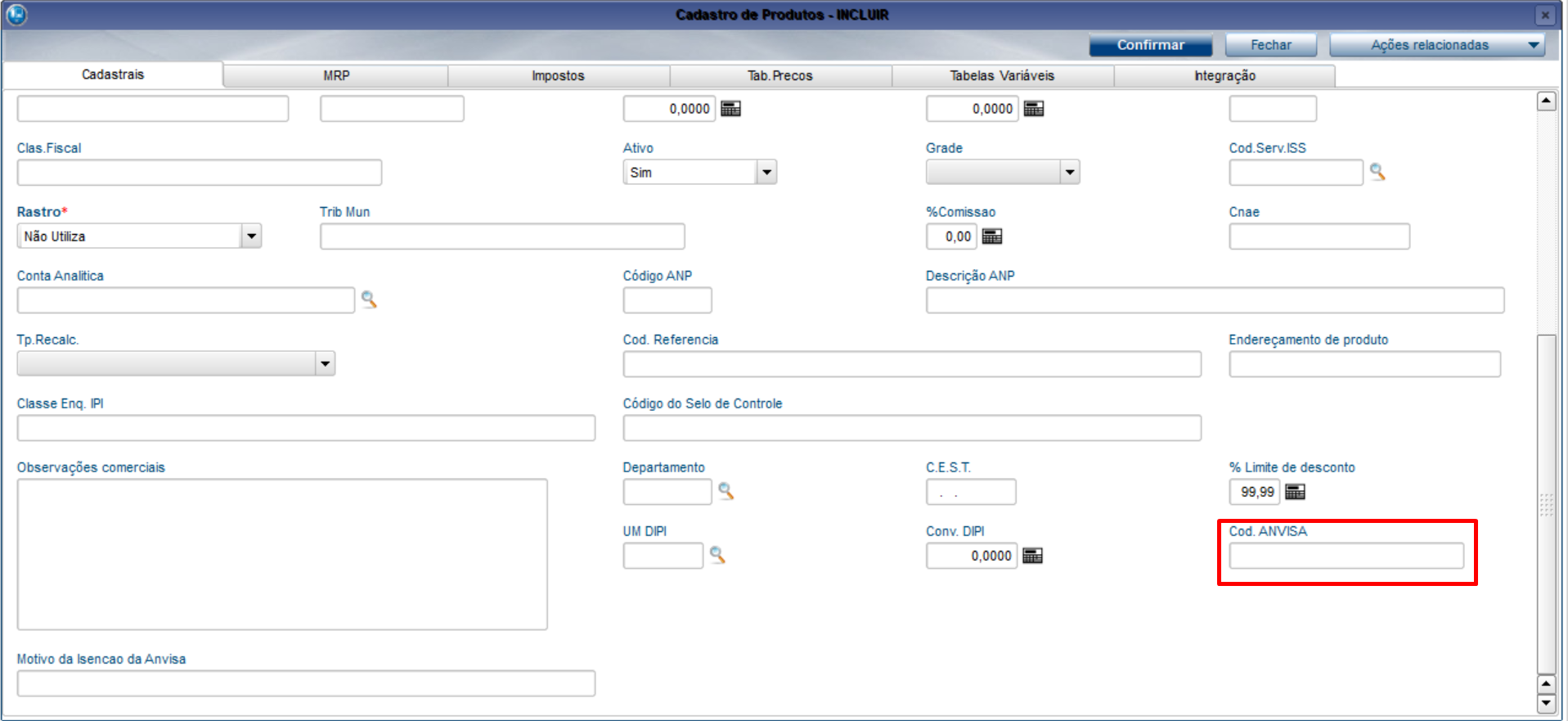Image resolution: width=1568 pixels, height=721 pixels.
Task: Click the Cod. Referencia input field
Action: click(x=912, y=364)
